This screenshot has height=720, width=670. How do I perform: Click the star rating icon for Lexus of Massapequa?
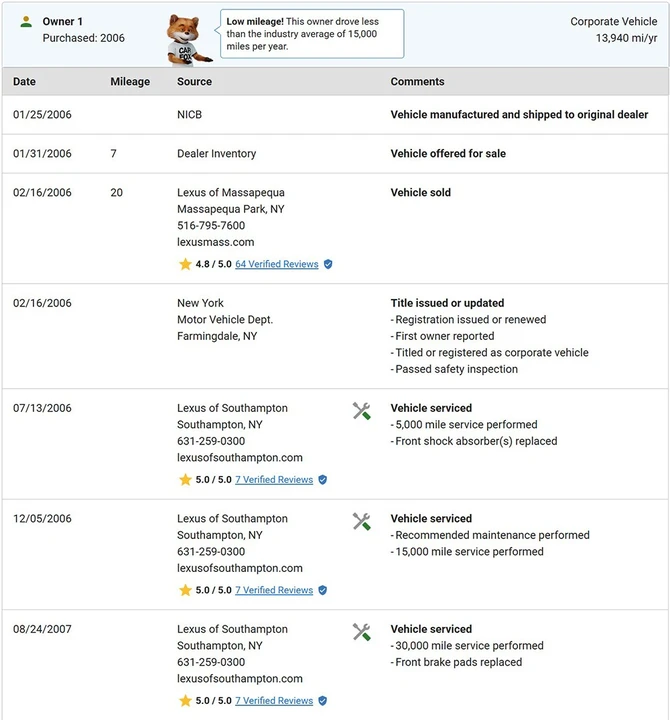(185, 264)
